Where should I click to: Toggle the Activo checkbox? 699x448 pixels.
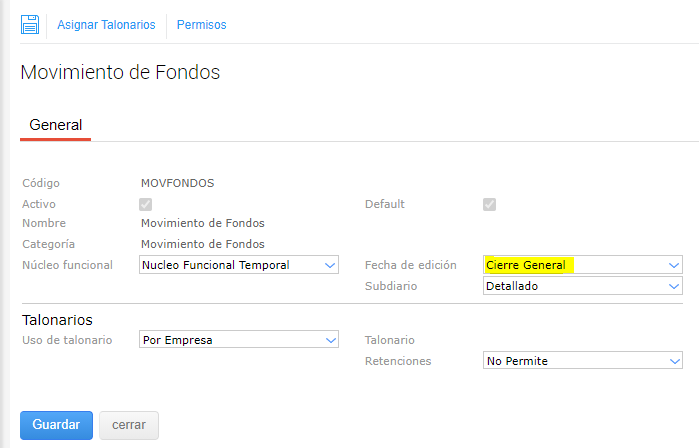[145, 204]
